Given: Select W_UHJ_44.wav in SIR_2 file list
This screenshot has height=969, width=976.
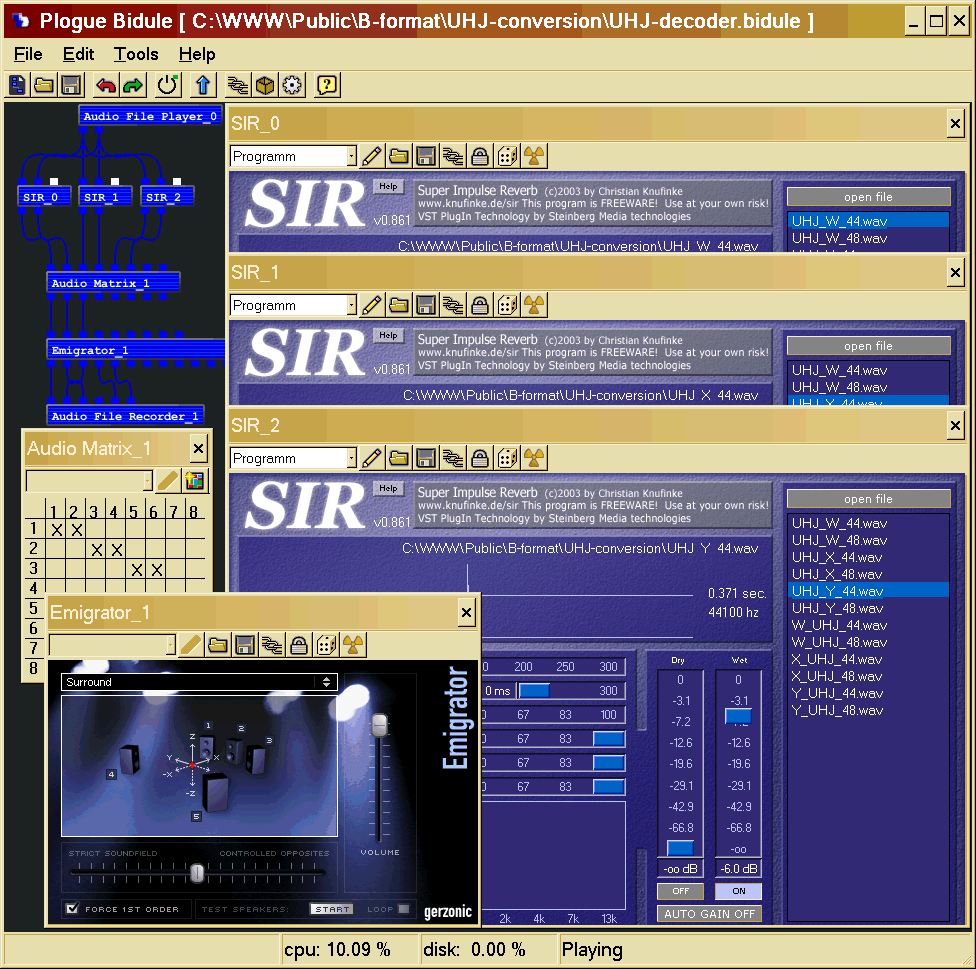Looking at the screenshot, I should tap(868, 625).
